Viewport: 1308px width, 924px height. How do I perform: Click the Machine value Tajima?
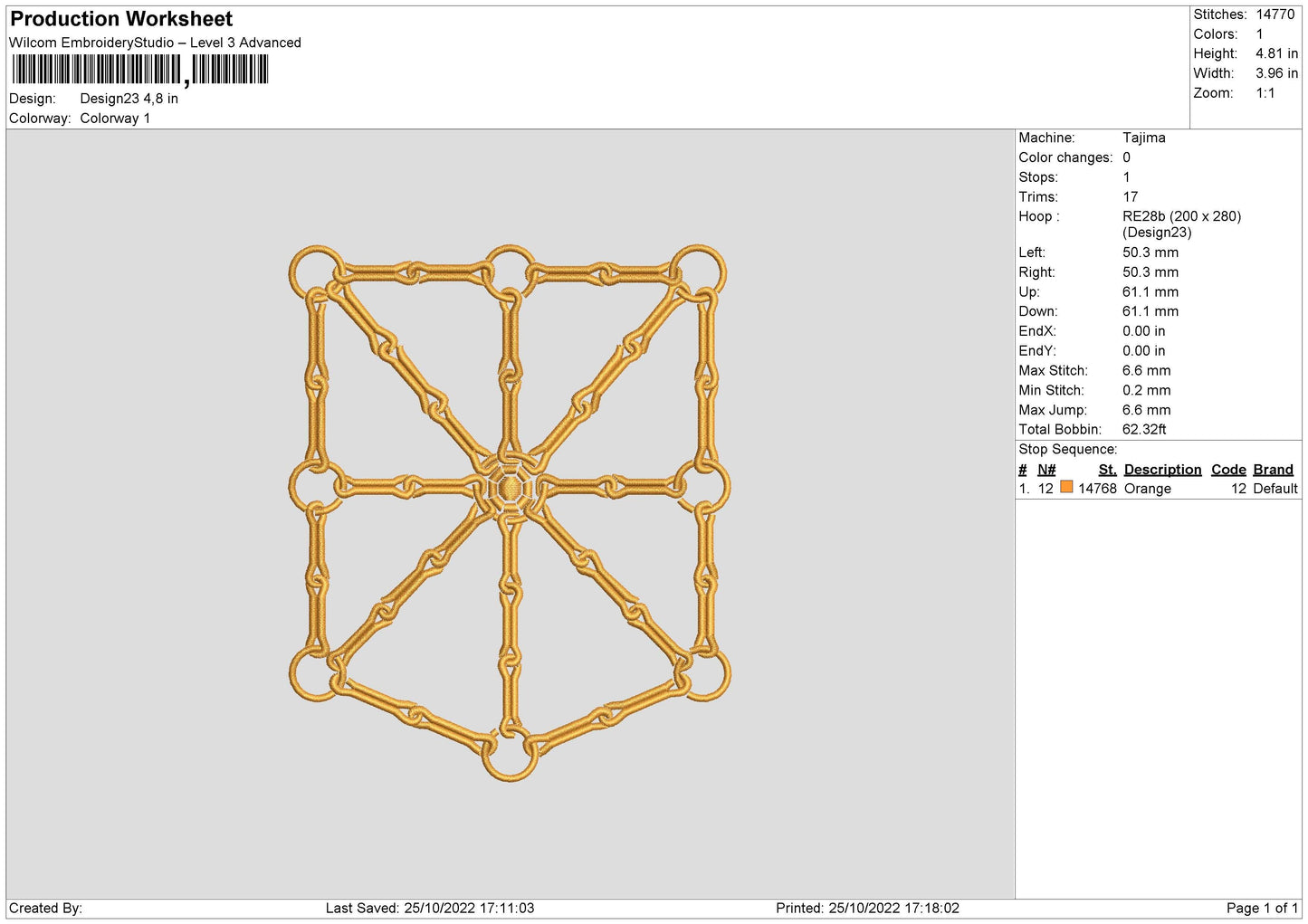click(1143, 138)
